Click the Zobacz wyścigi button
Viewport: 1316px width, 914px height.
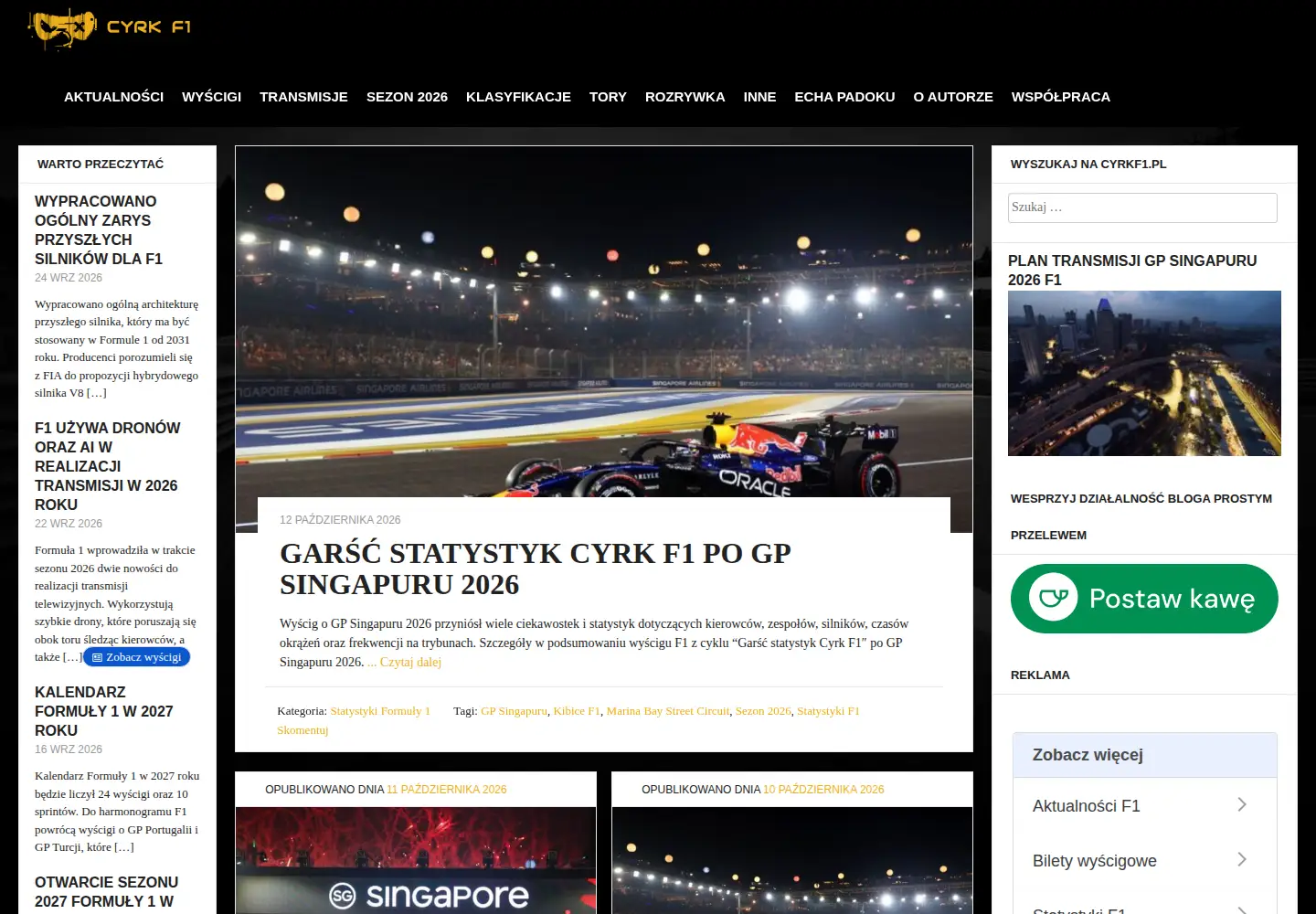137,657
